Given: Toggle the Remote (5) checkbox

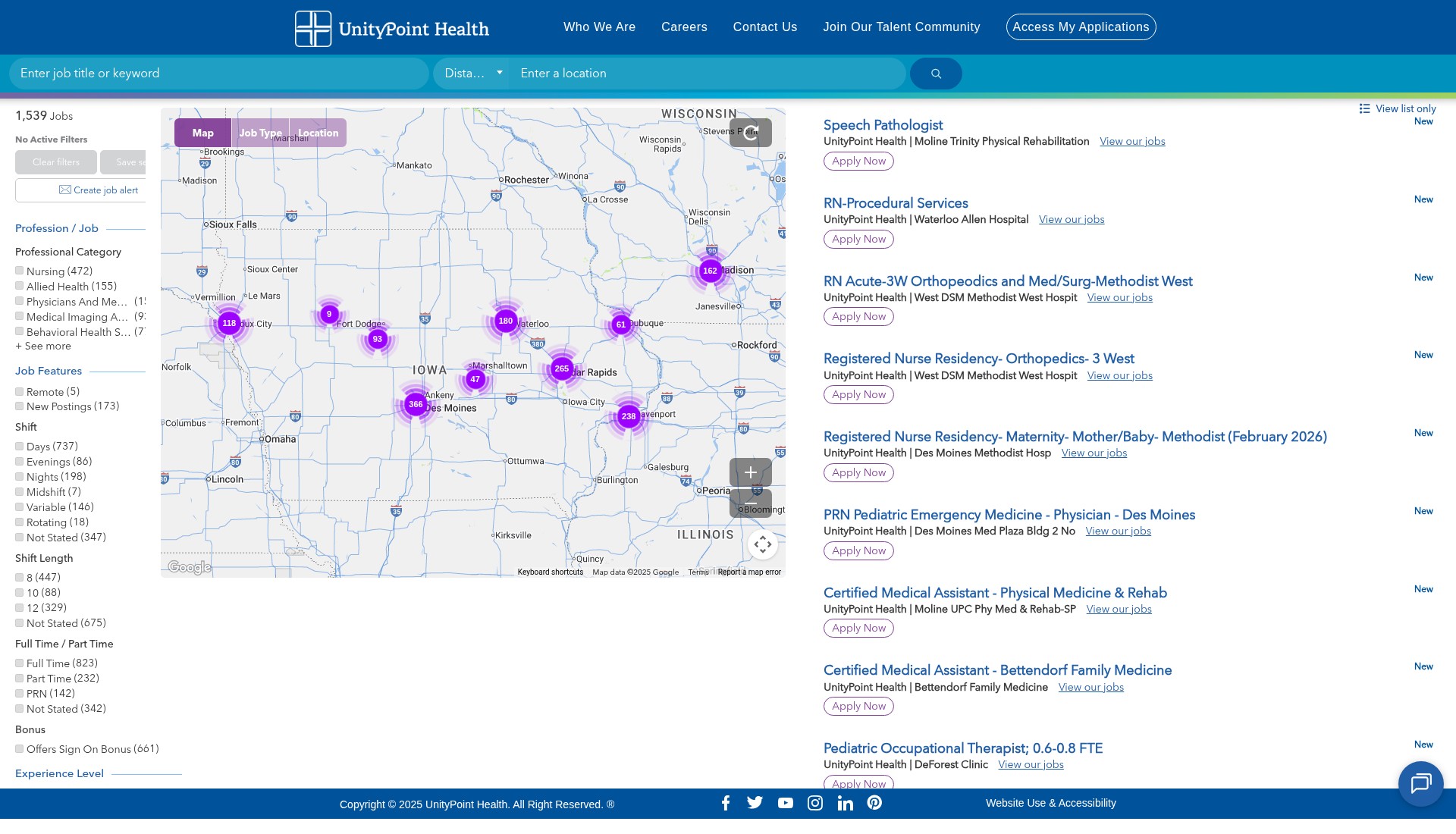Looking at the screenshot, I should (x=20, y=391).
